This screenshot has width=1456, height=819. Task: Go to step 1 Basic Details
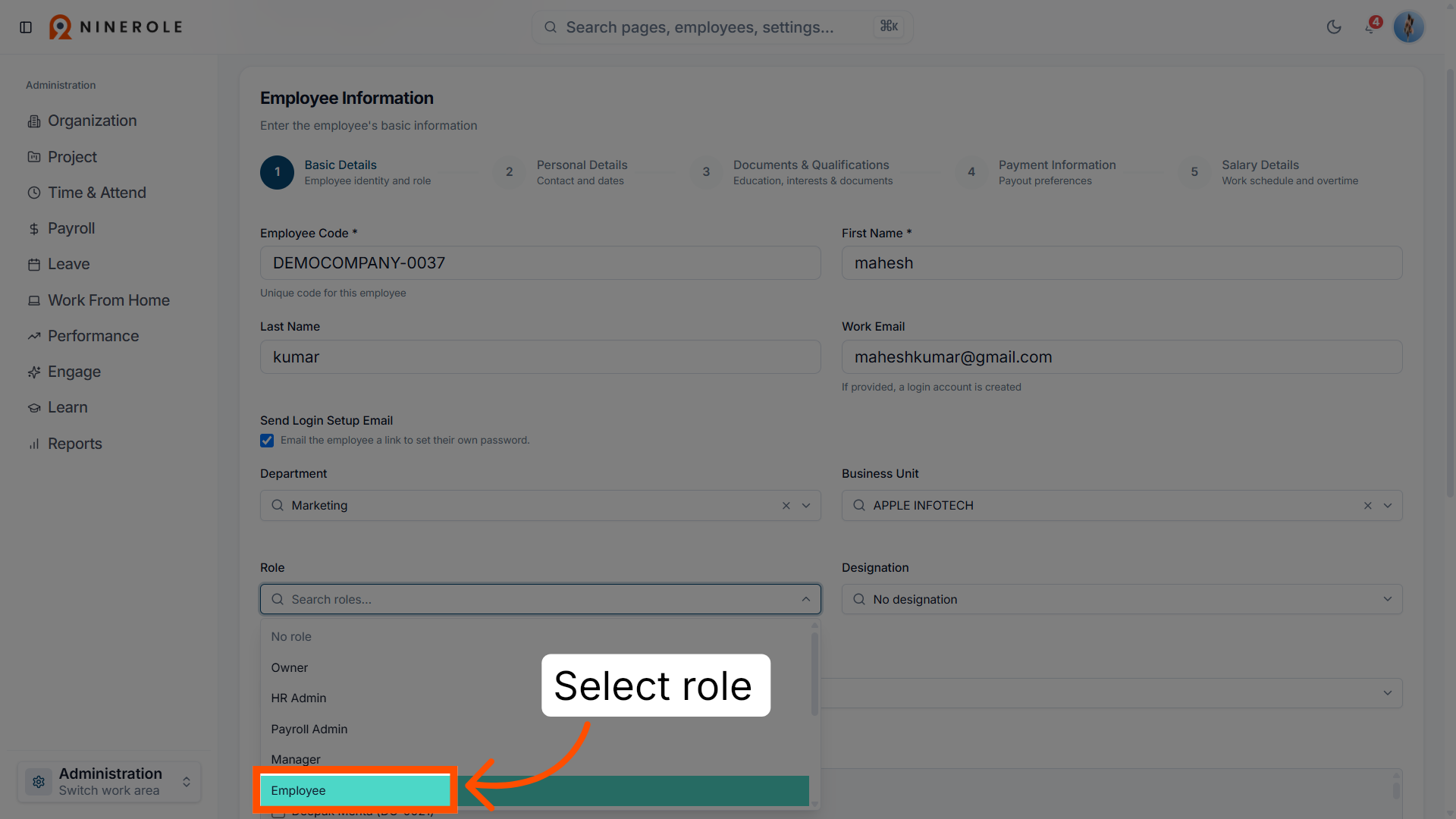pyautogui.click(x=347, y=172)
